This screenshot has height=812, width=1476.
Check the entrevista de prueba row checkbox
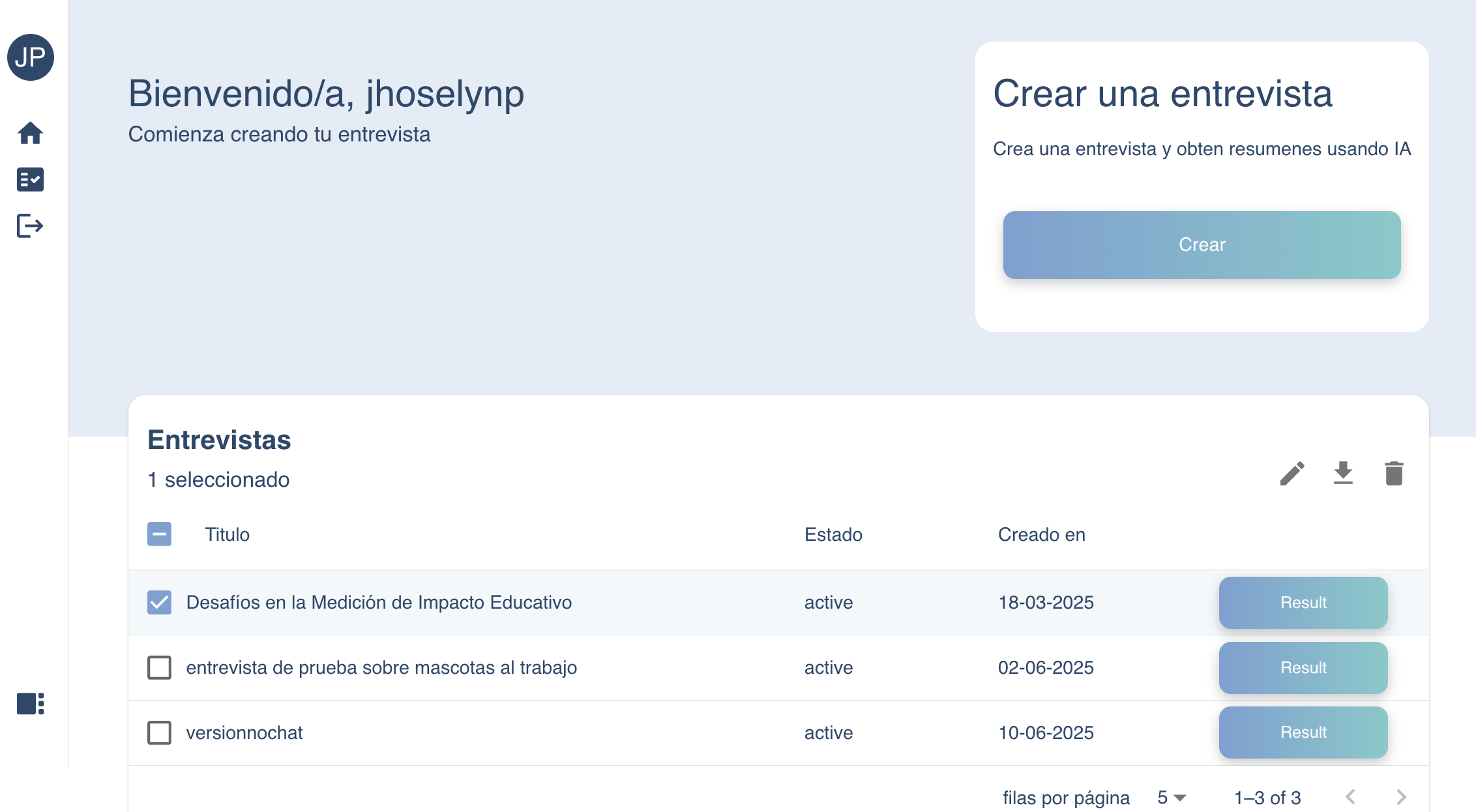coord(160,667)
